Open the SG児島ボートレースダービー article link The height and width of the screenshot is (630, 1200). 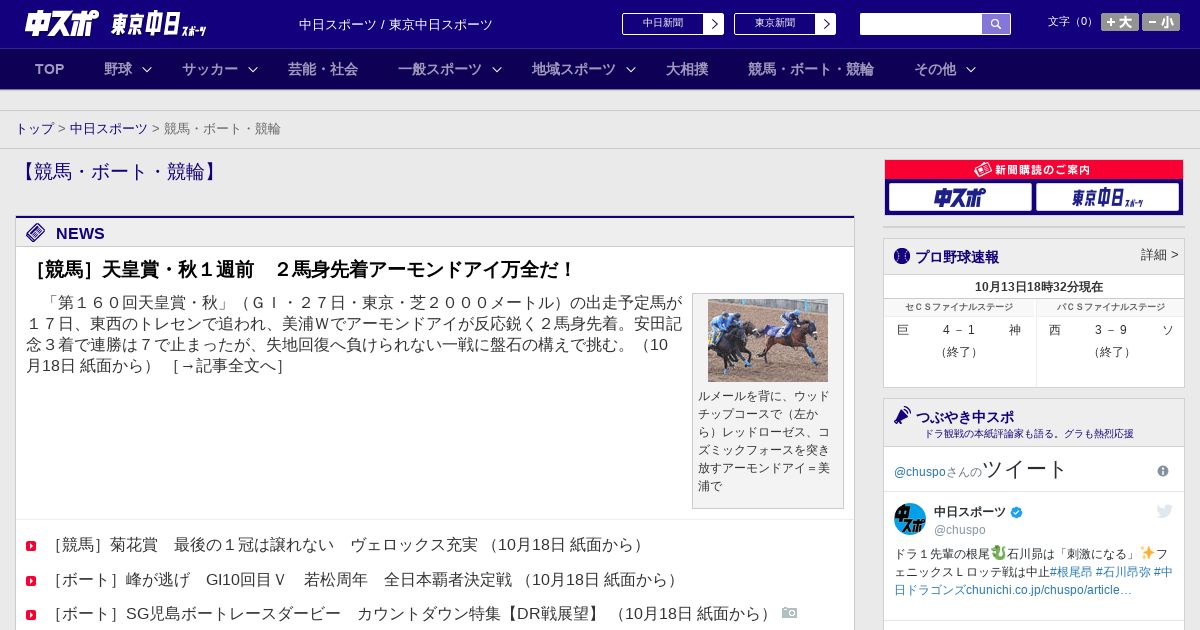[411, 614]
